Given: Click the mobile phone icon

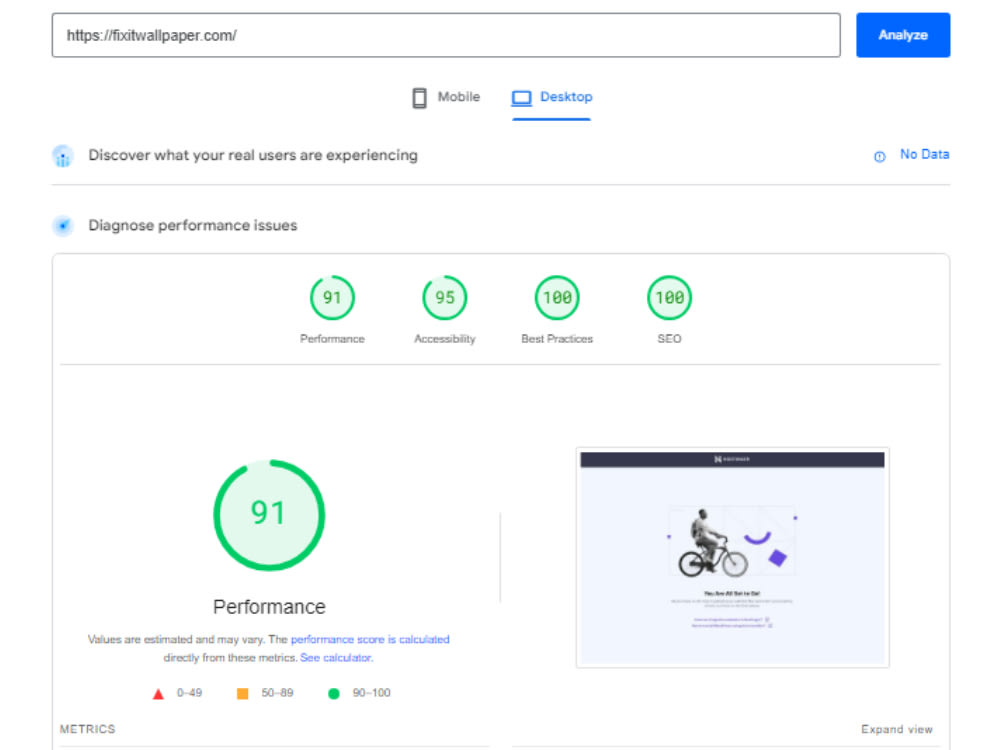Looking at the screenshot, I should pyautogui.click(x=420, y=98).
